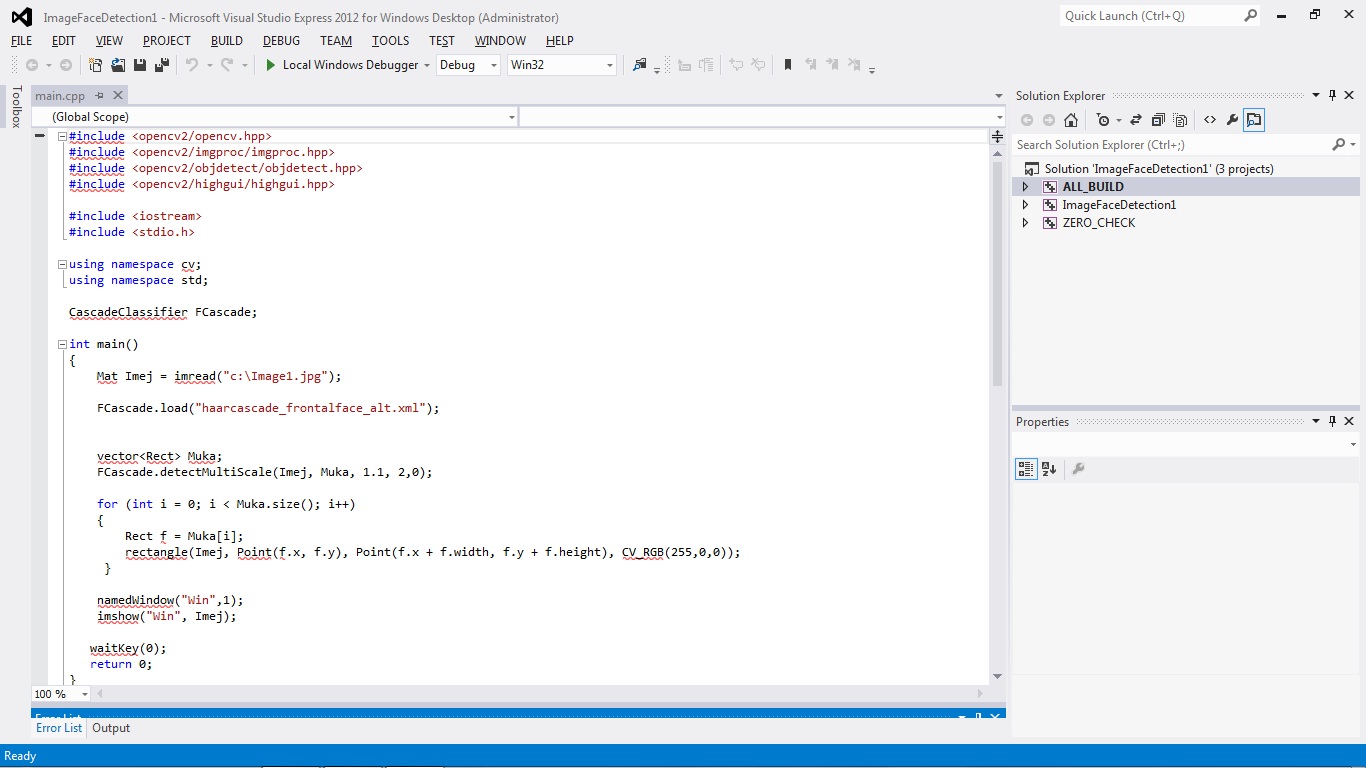Click the Solution Explorer search magnifier icon
The width and height of the screenshot is (1366, 768).
1339,145
